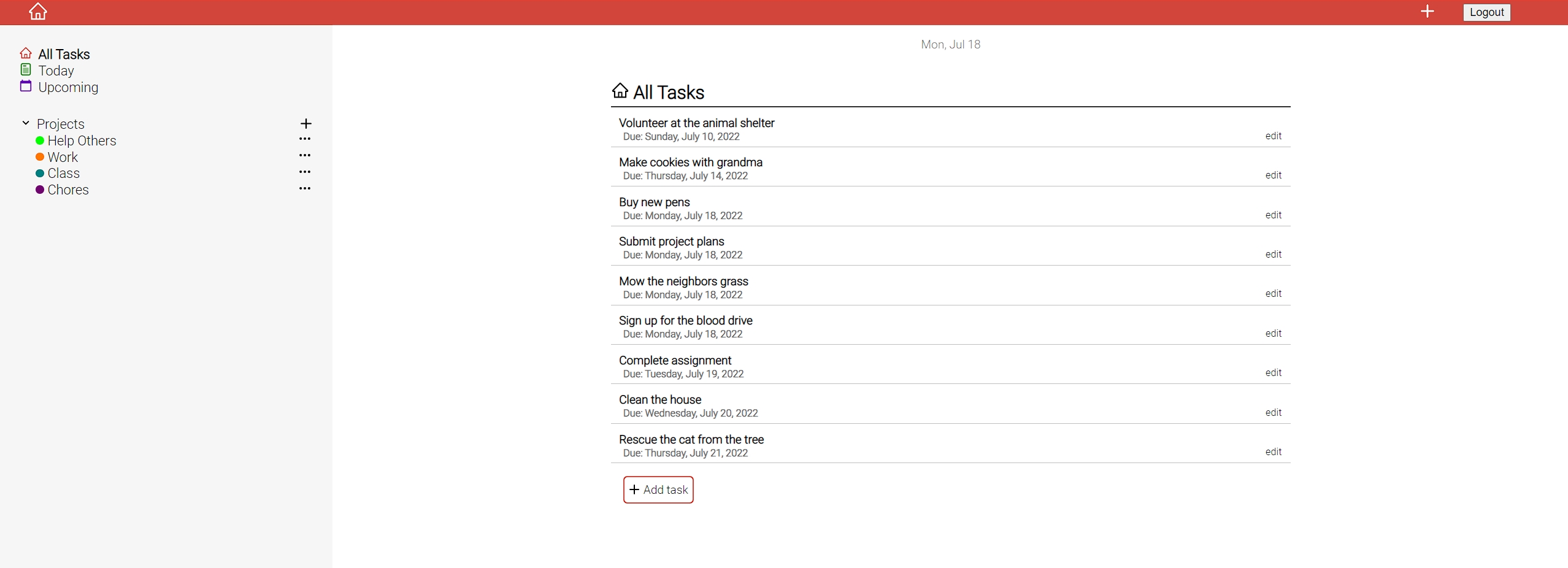Select the Mow the neighbors grass task
Screen dimensions: 1568x568
tap(683, 281)
